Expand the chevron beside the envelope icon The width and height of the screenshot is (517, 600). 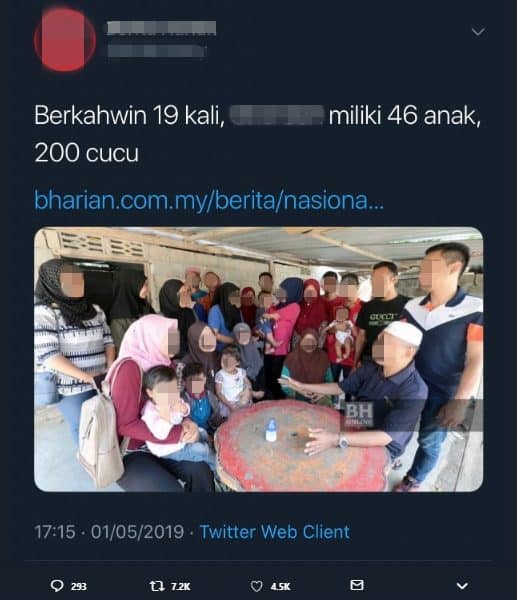(462, 586)
